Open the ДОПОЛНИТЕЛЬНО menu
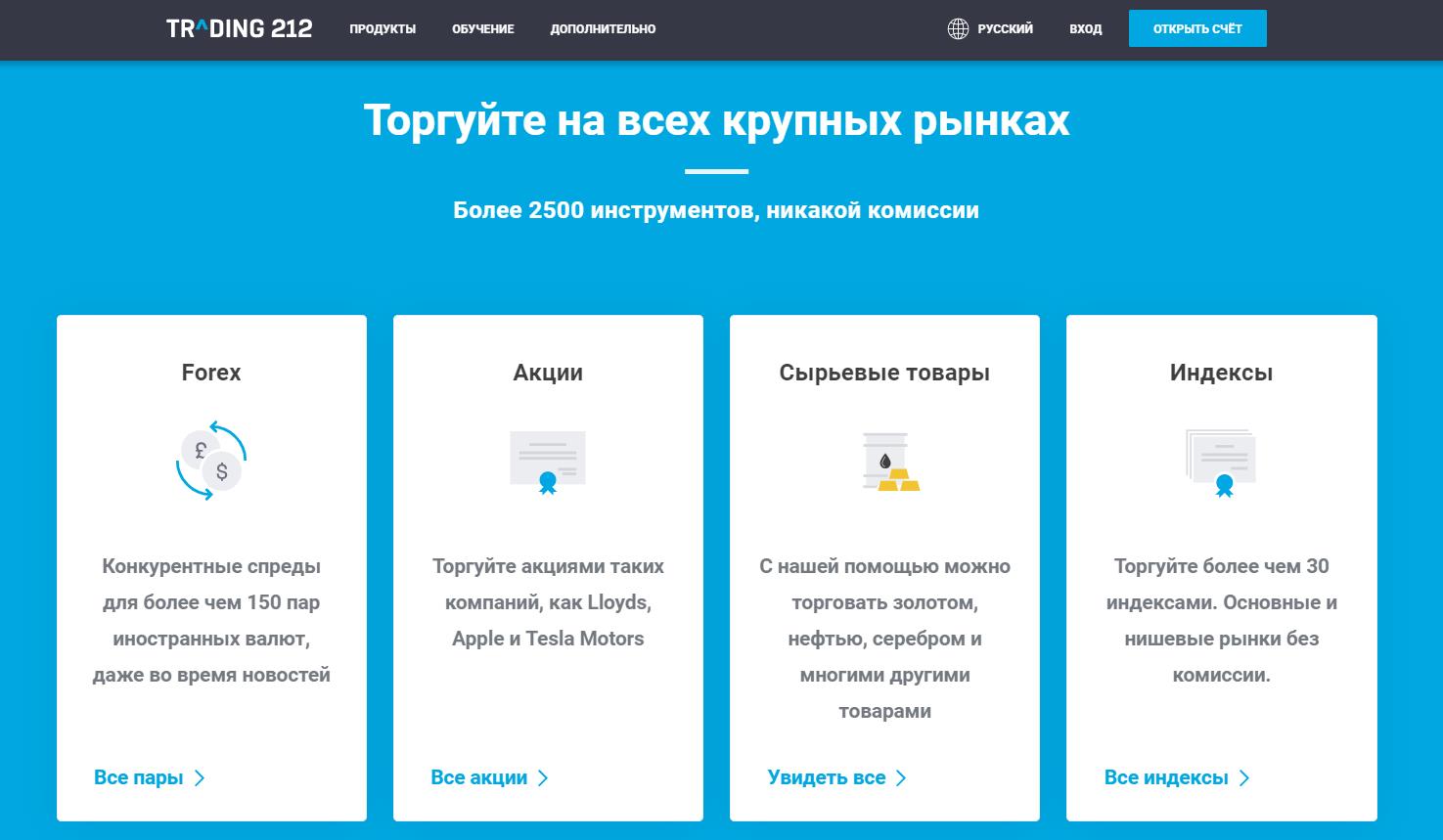 point(604,28)
